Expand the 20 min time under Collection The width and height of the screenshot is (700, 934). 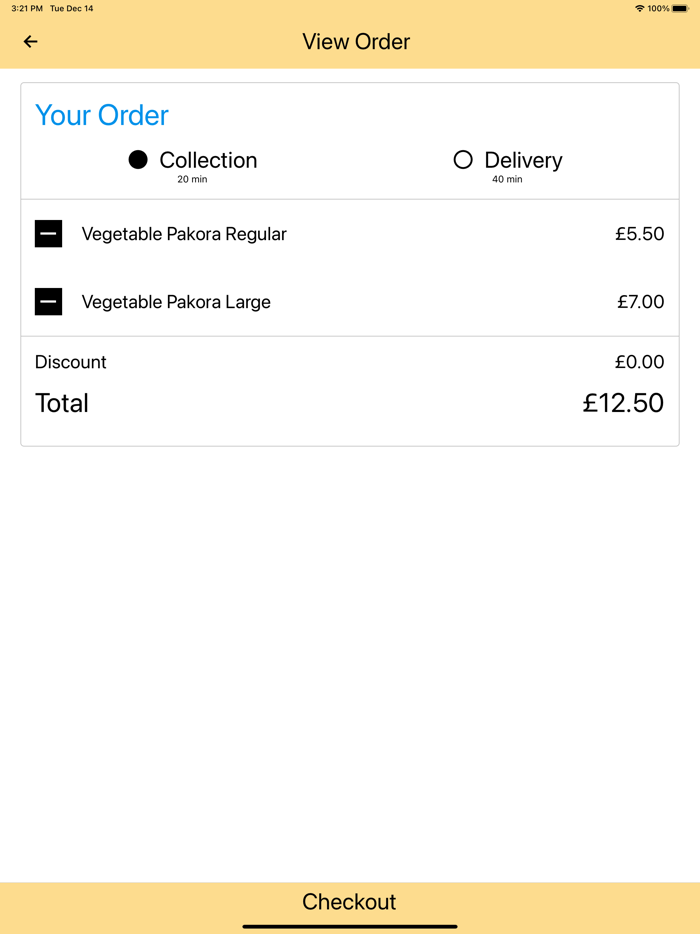(x=195, y=181)
